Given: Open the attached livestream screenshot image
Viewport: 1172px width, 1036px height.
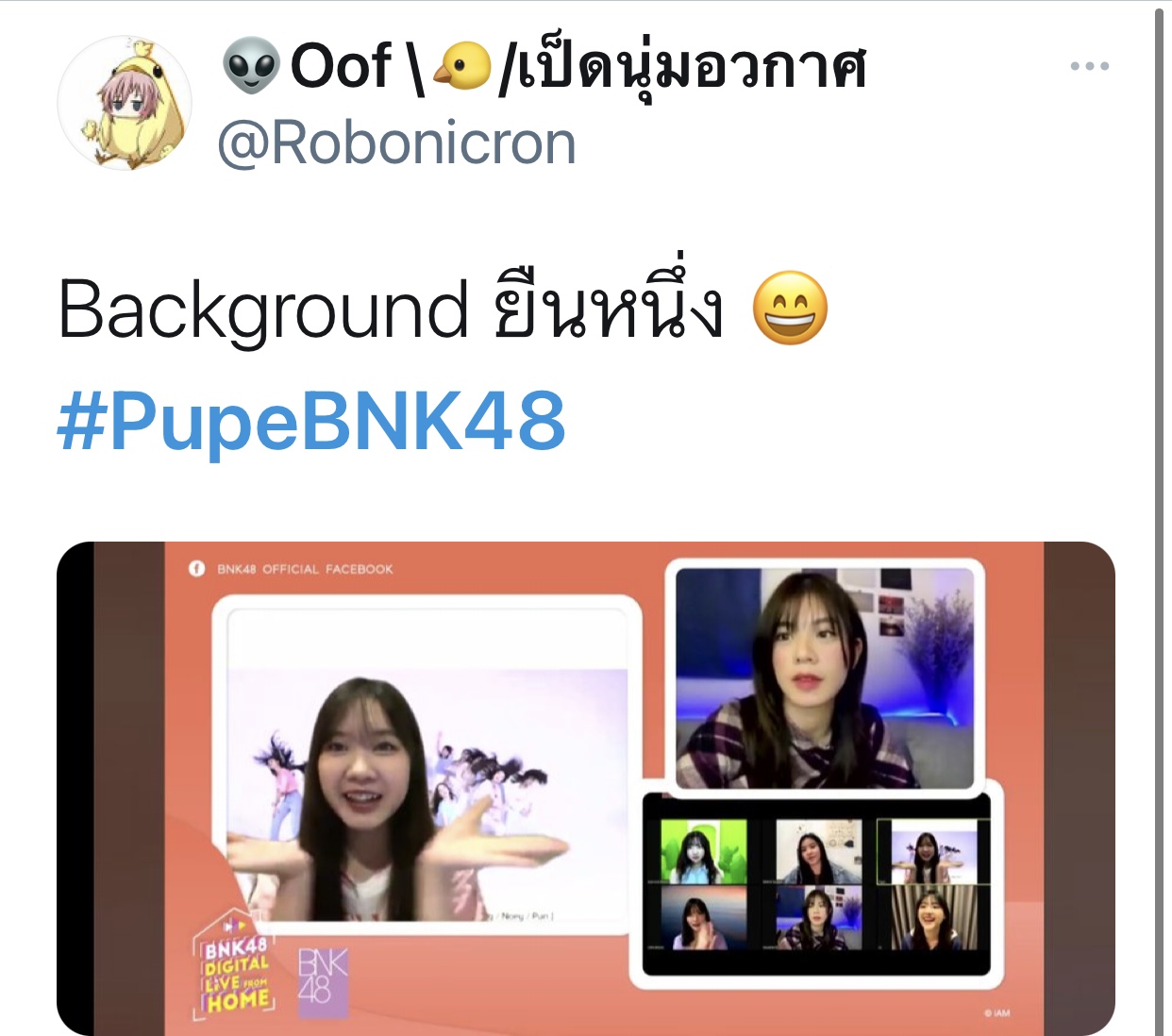Looking at the screenshot, I should click(x=586, y=788).
